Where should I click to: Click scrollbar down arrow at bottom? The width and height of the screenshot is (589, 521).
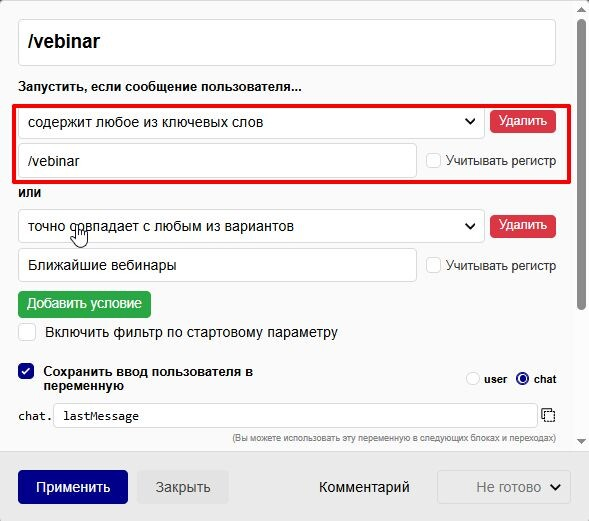[x=581, y=441]
